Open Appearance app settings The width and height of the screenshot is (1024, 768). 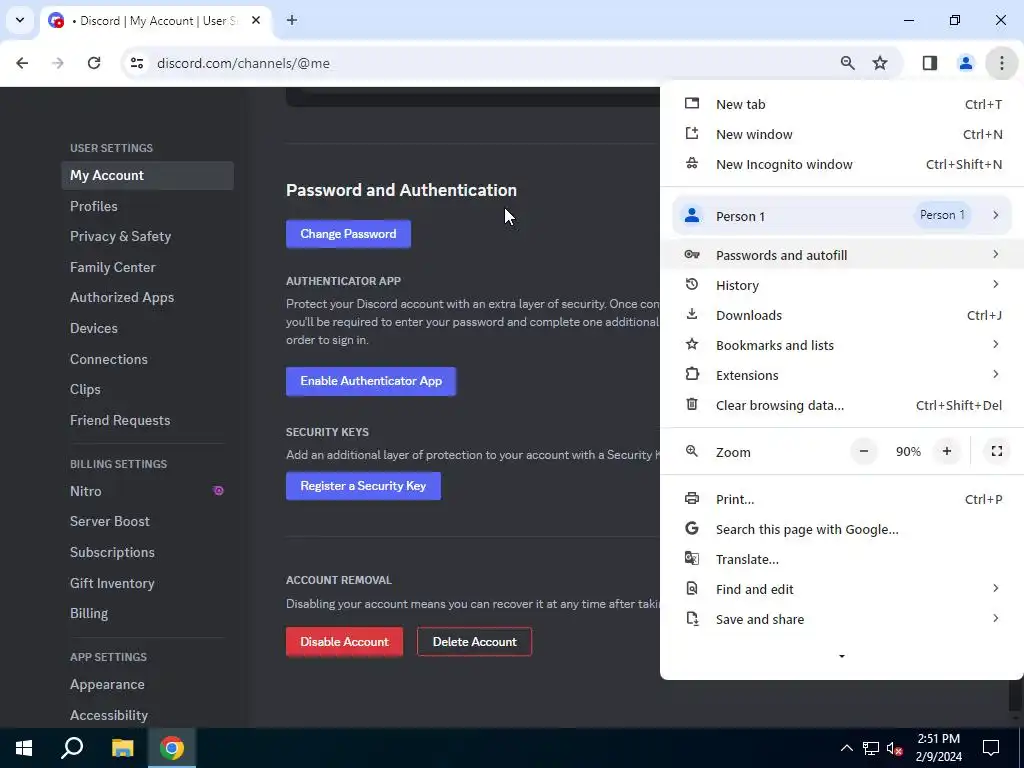pos(148,684)
